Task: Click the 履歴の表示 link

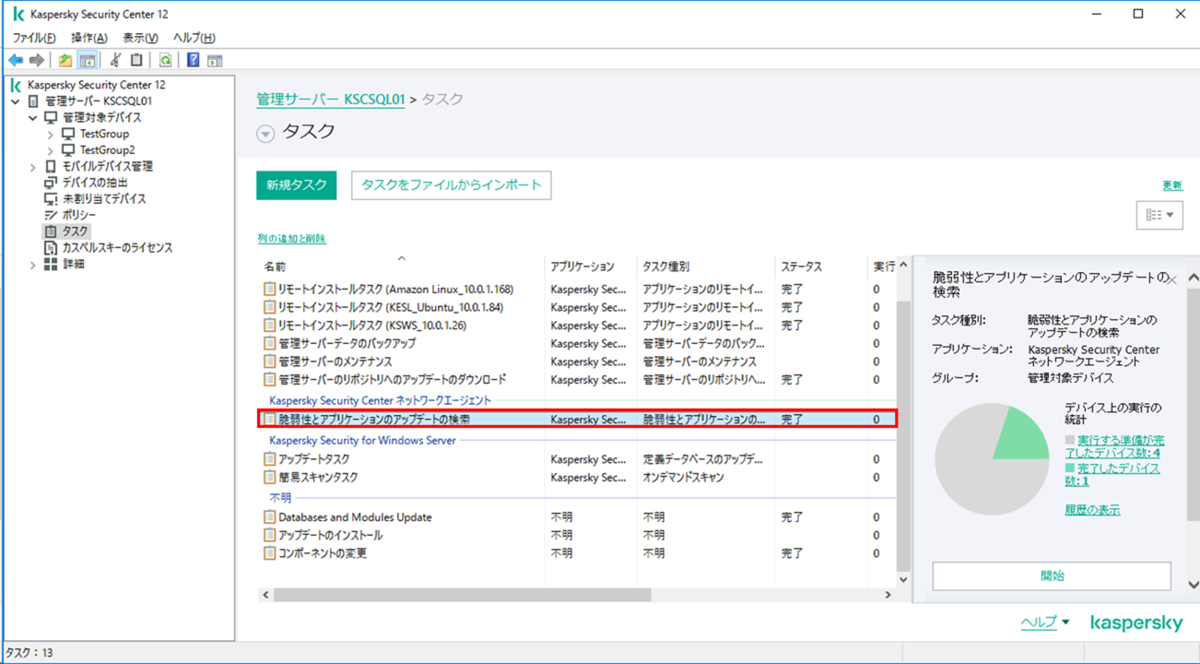Action: pos(1093,510)
